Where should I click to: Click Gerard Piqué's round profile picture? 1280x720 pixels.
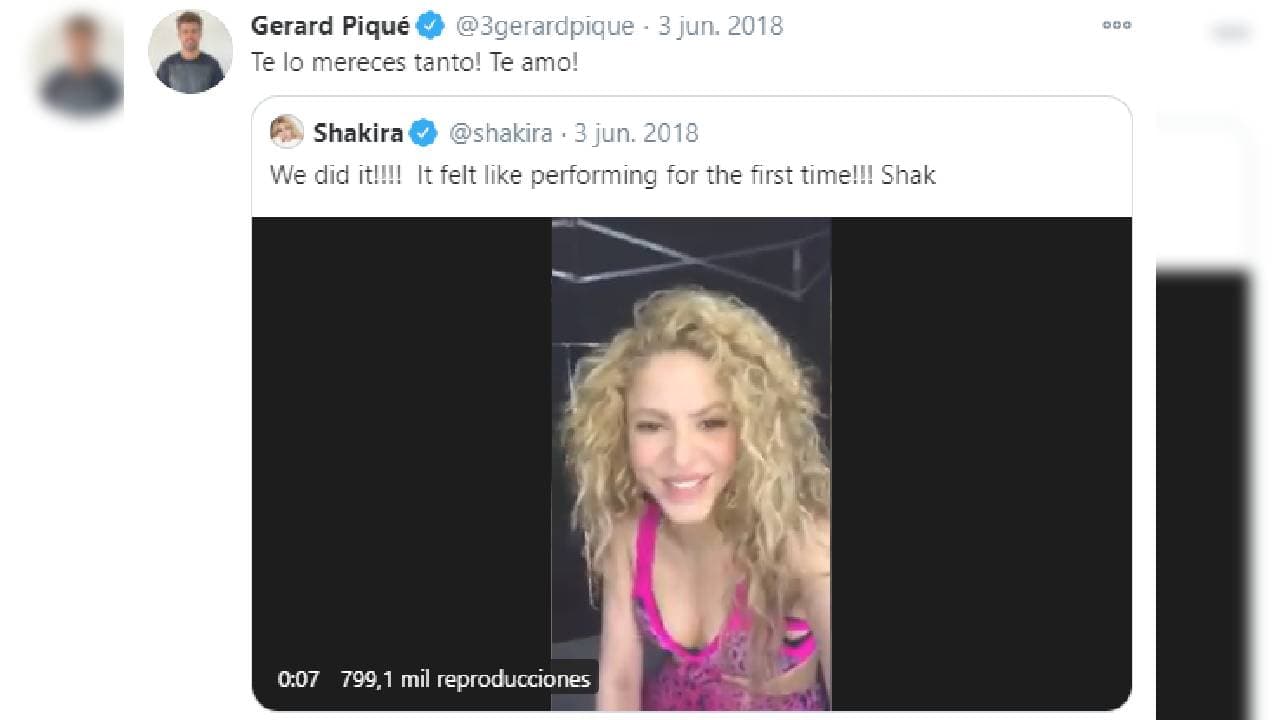[x=190, y=52]
